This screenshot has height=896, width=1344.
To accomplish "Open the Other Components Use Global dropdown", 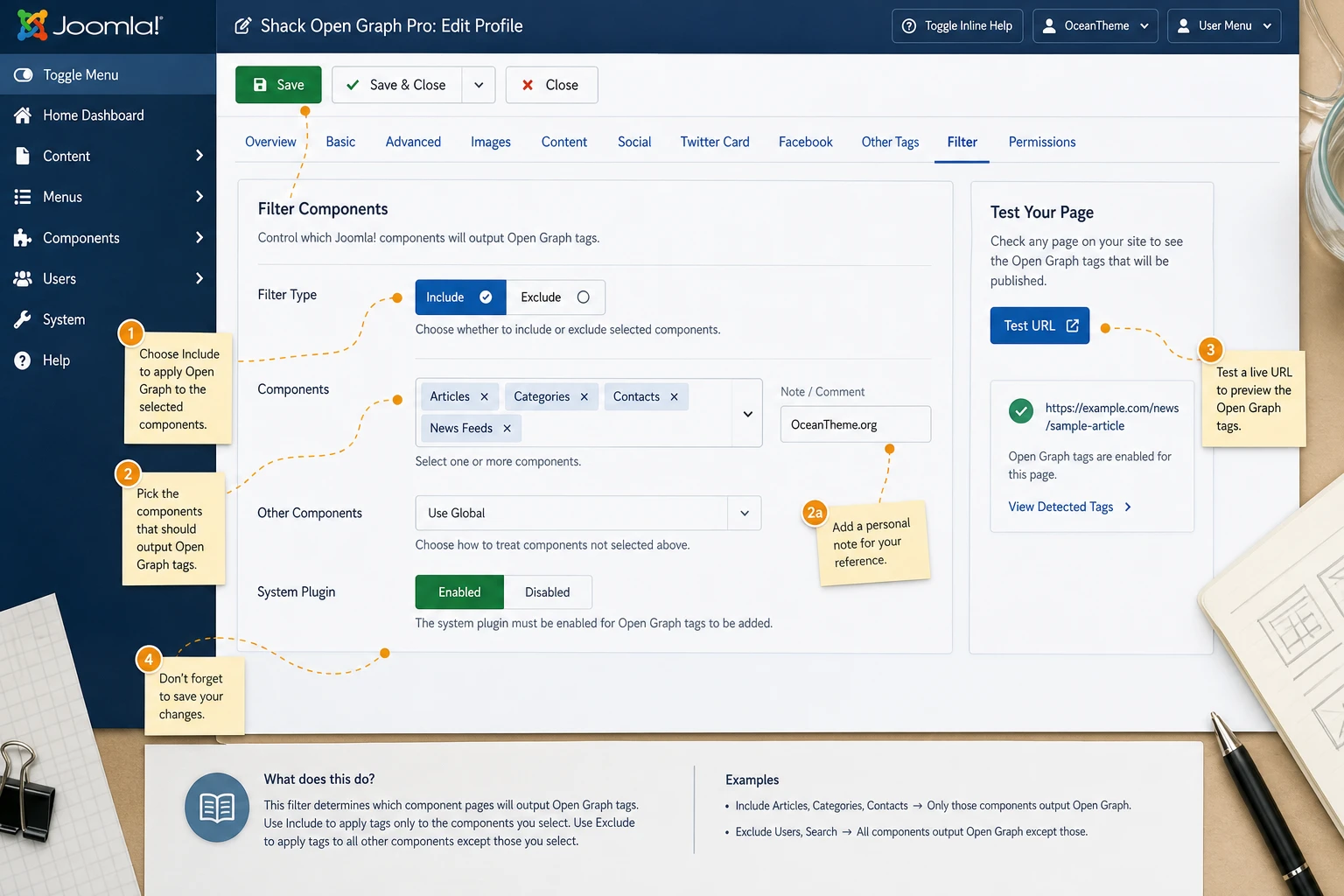I will 588,513.
